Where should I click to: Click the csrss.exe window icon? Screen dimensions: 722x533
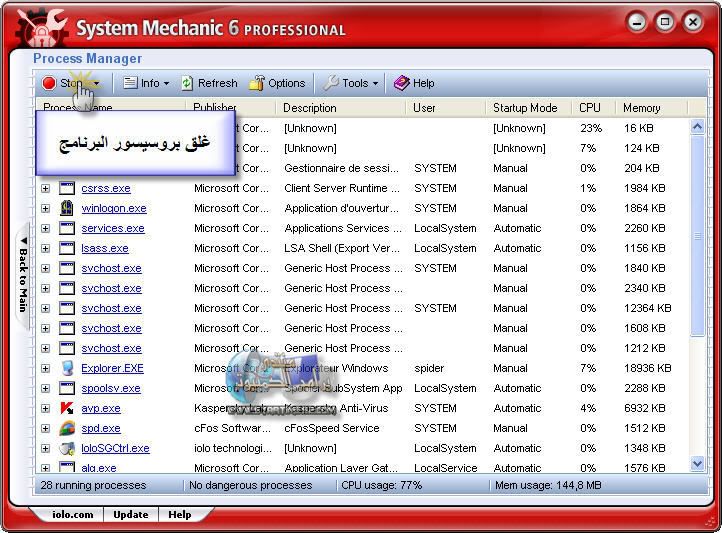tap(67, 188)
